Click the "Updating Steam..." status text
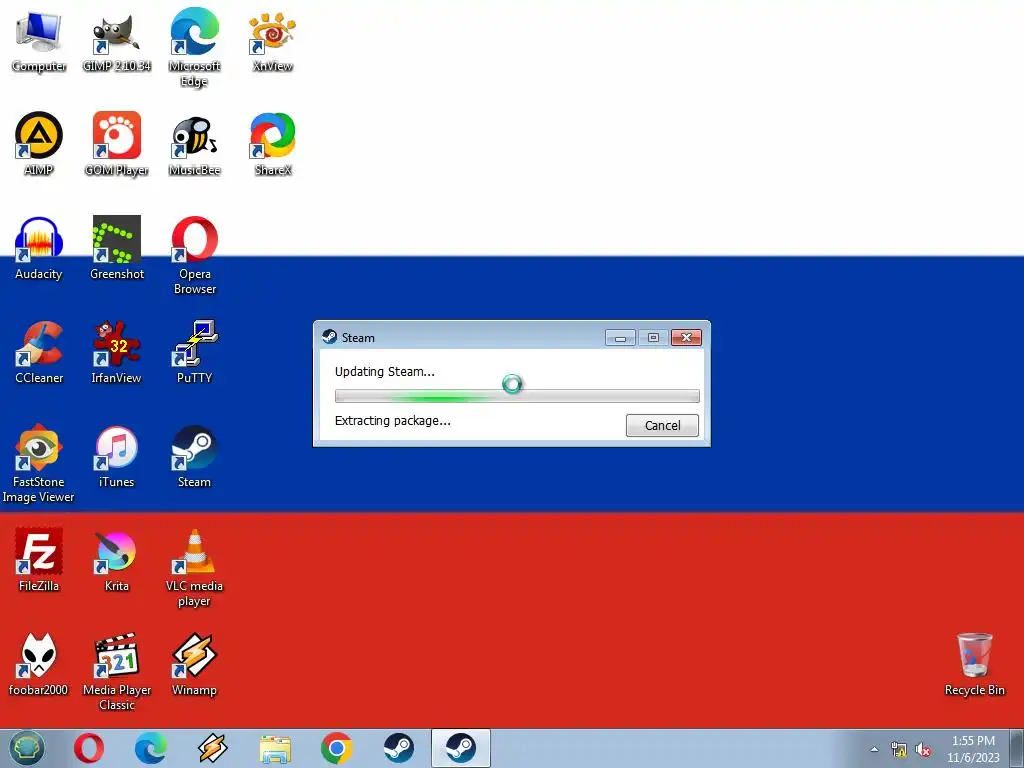1024x768 pixels. pyautogui.click(x=385, y=372)
